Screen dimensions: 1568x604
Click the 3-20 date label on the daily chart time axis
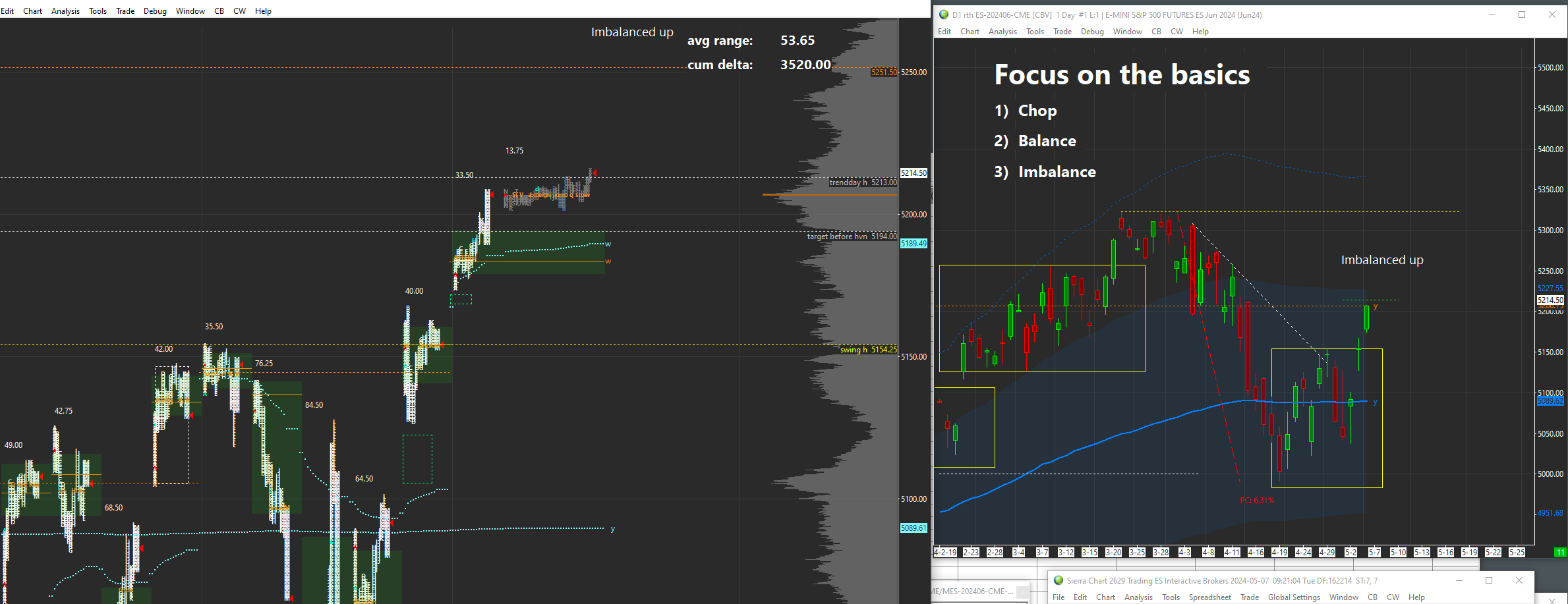pyautogui.click(x=1113, y=553)
